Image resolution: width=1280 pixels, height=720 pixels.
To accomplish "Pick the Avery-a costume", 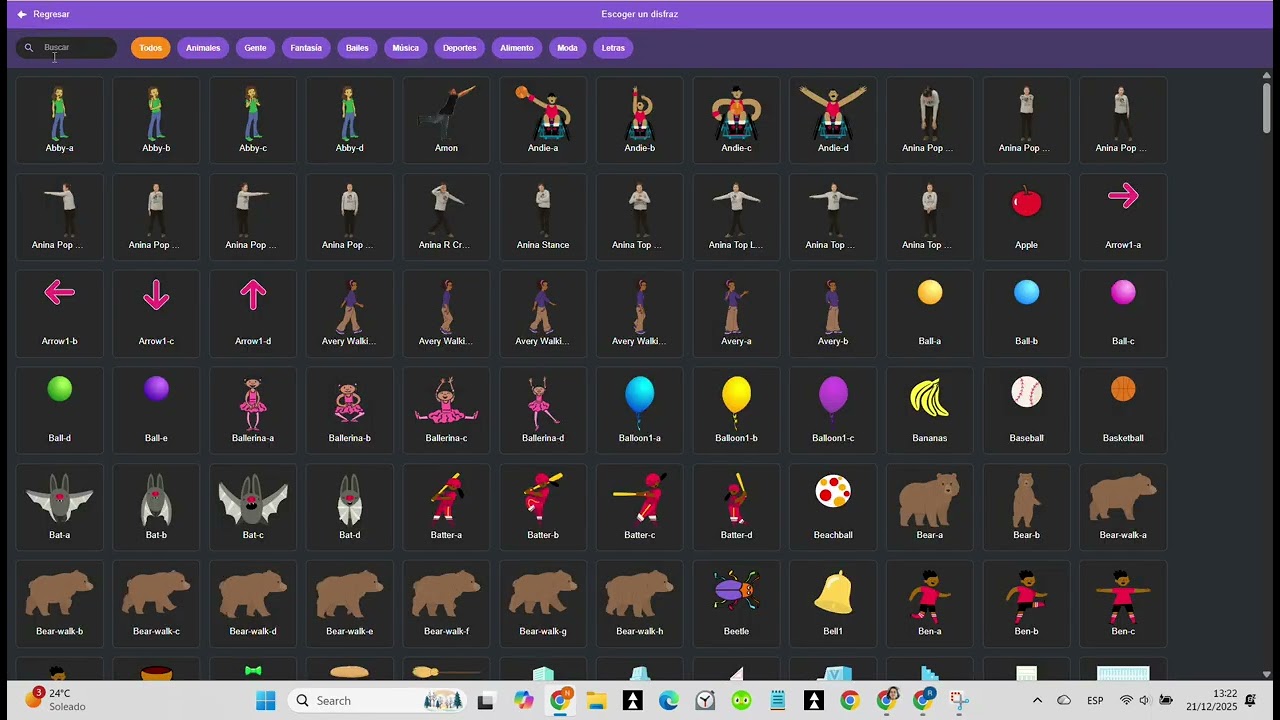I will [736, 313].
